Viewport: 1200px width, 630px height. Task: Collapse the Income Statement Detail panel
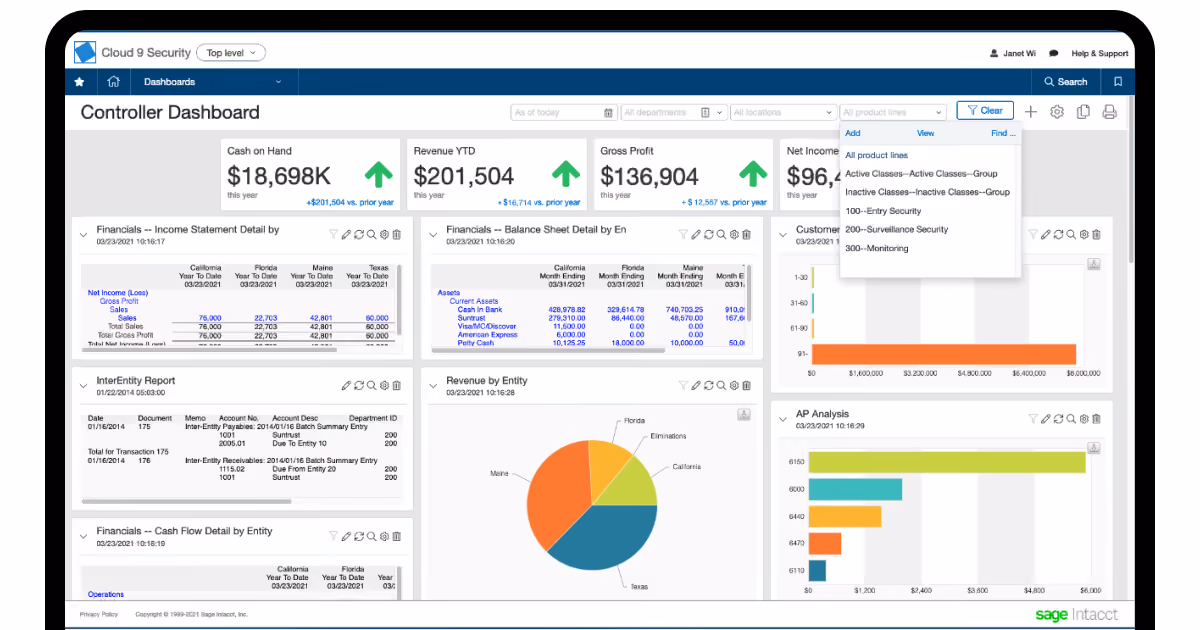coord(84,235)
